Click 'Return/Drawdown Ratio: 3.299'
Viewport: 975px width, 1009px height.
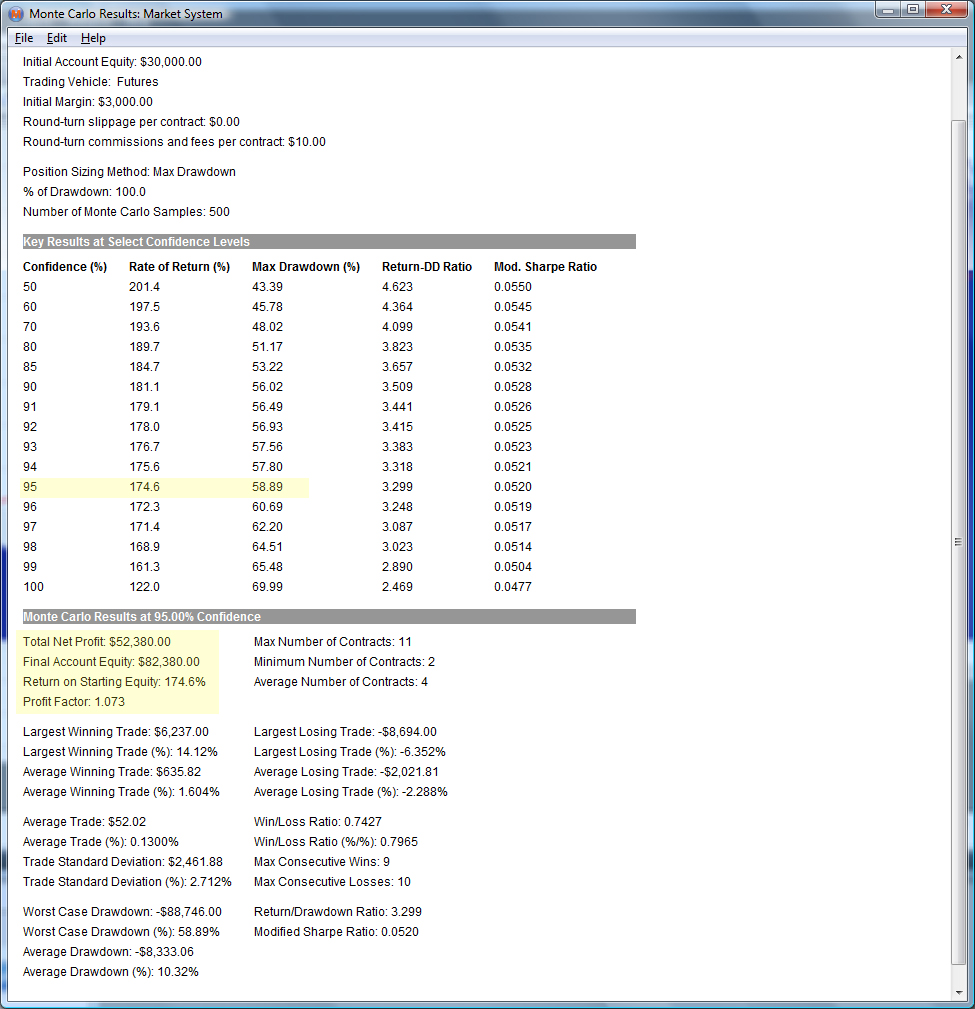[338, 912]
